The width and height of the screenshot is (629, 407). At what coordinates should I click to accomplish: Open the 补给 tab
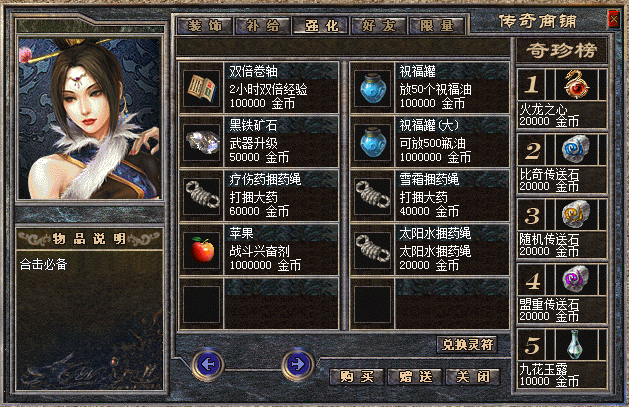(263, 26)
